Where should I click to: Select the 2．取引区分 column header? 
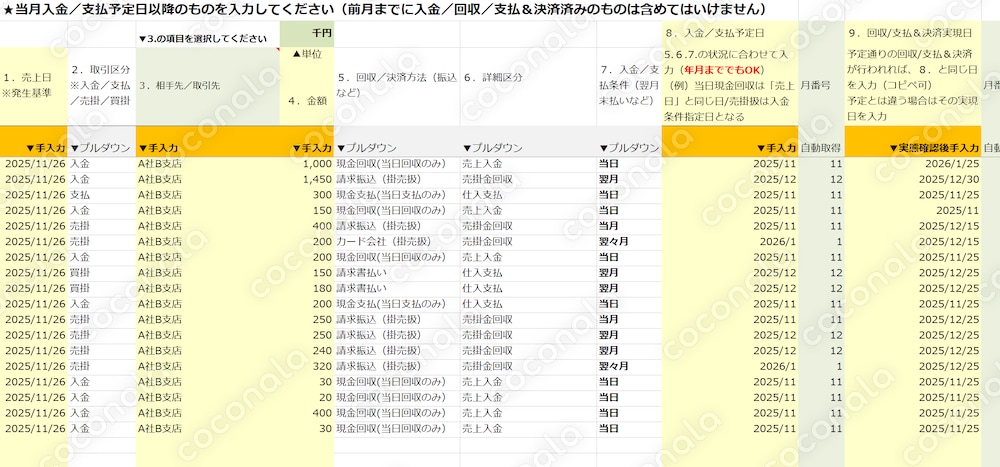(x=102, y=85)
